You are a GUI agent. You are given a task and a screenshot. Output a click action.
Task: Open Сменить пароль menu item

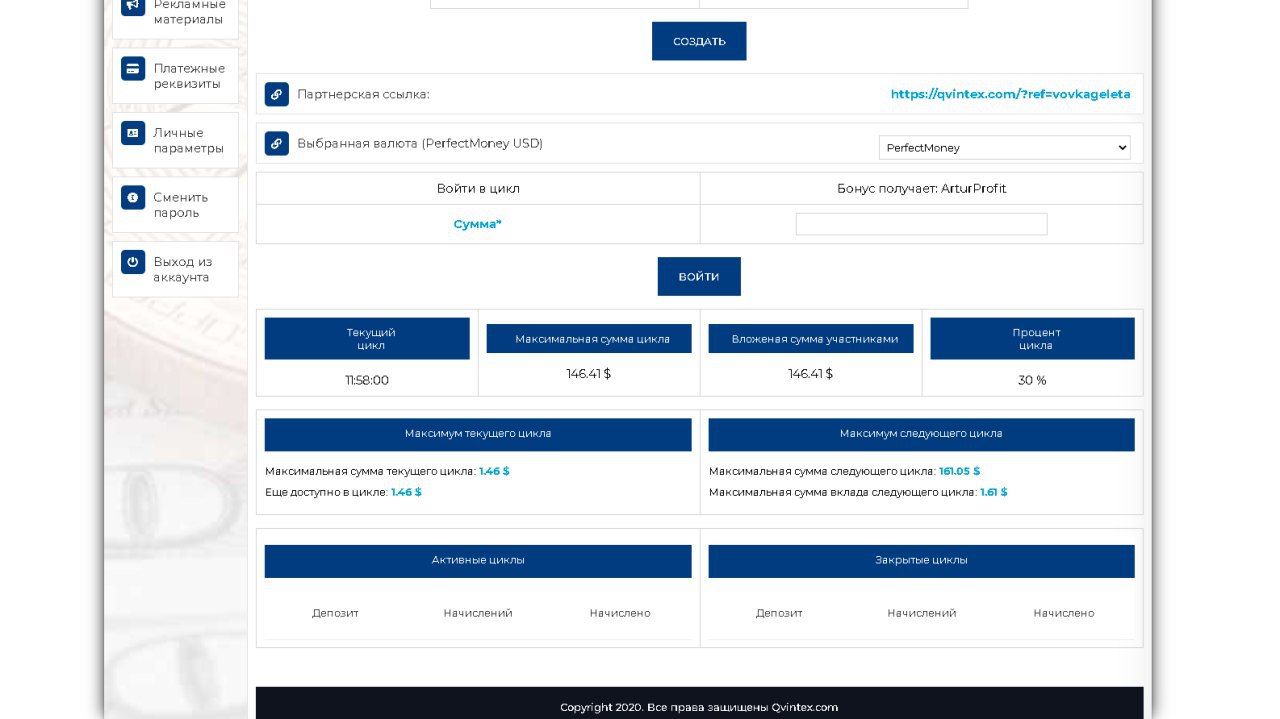tap(175, 205)
